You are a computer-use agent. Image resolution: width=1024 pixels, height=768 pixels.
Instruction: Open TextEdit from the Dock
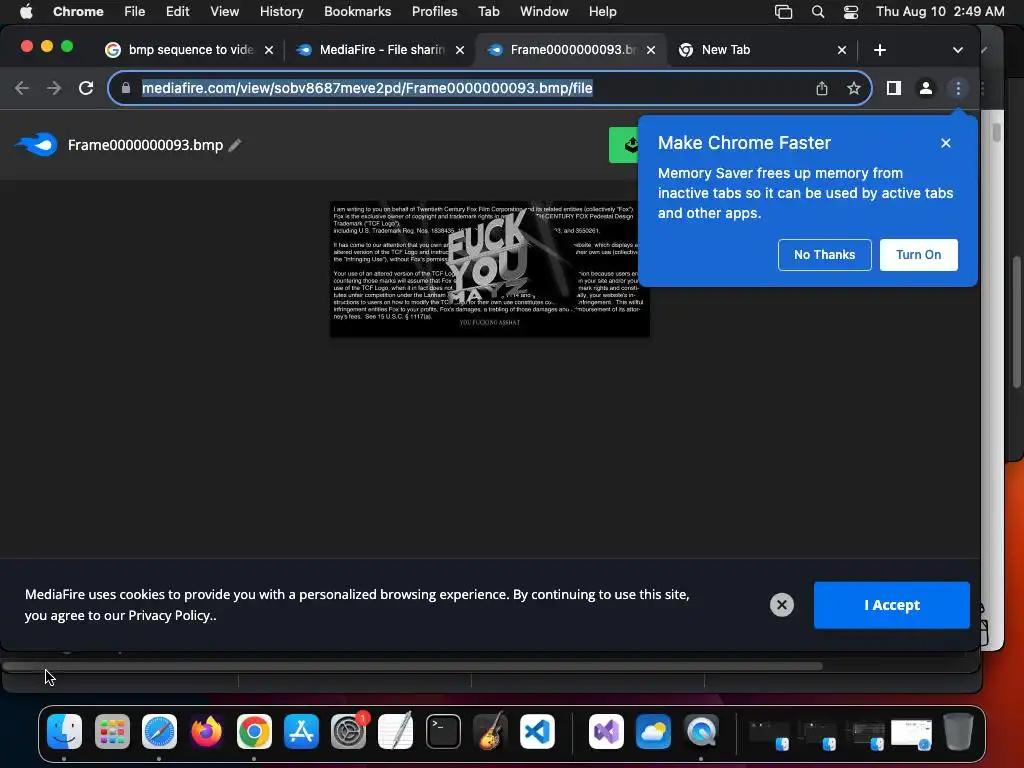(396, 731)
